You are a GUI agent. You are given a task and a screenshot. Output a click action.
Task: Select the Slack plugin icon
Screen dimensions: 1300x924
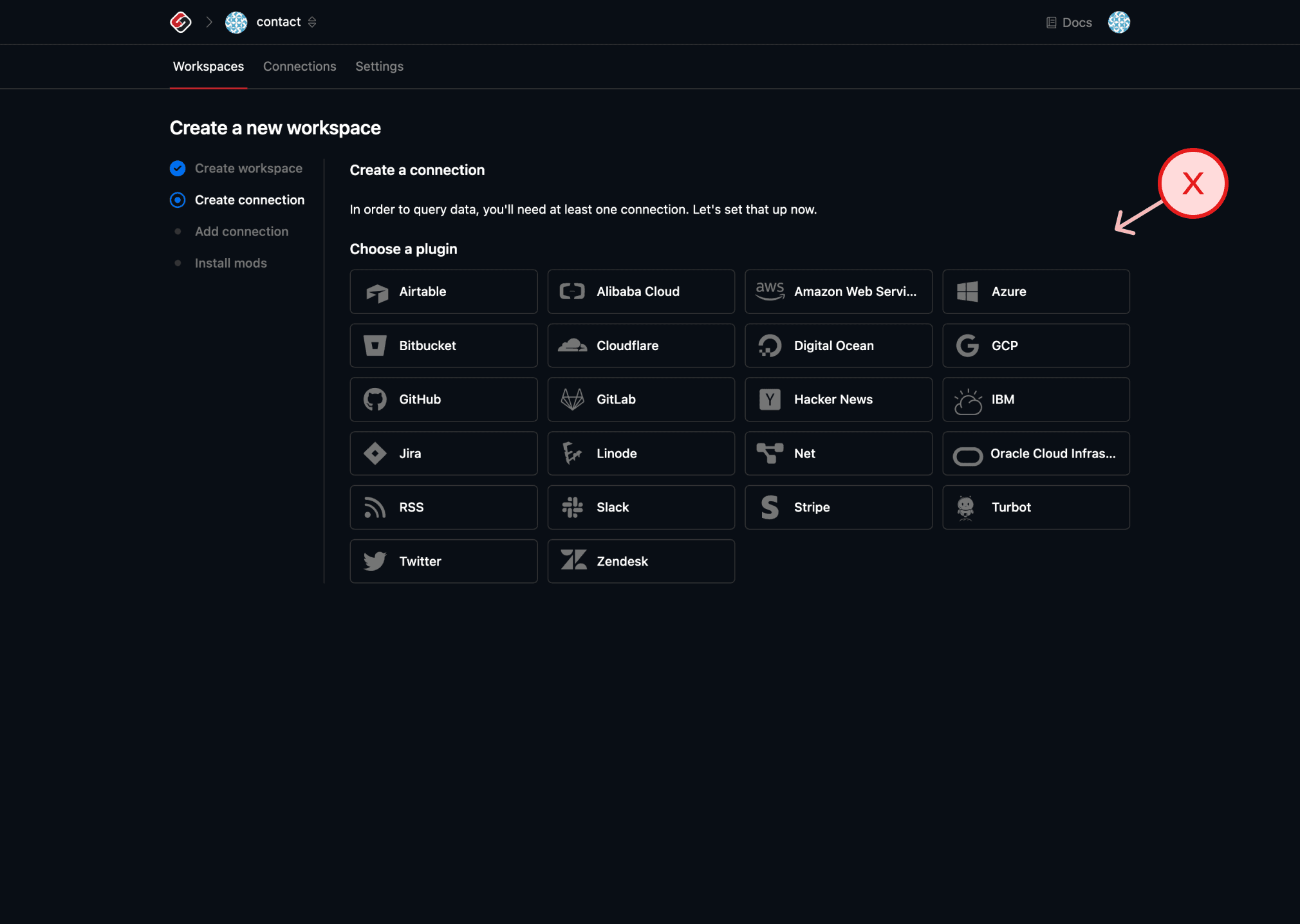573,507
